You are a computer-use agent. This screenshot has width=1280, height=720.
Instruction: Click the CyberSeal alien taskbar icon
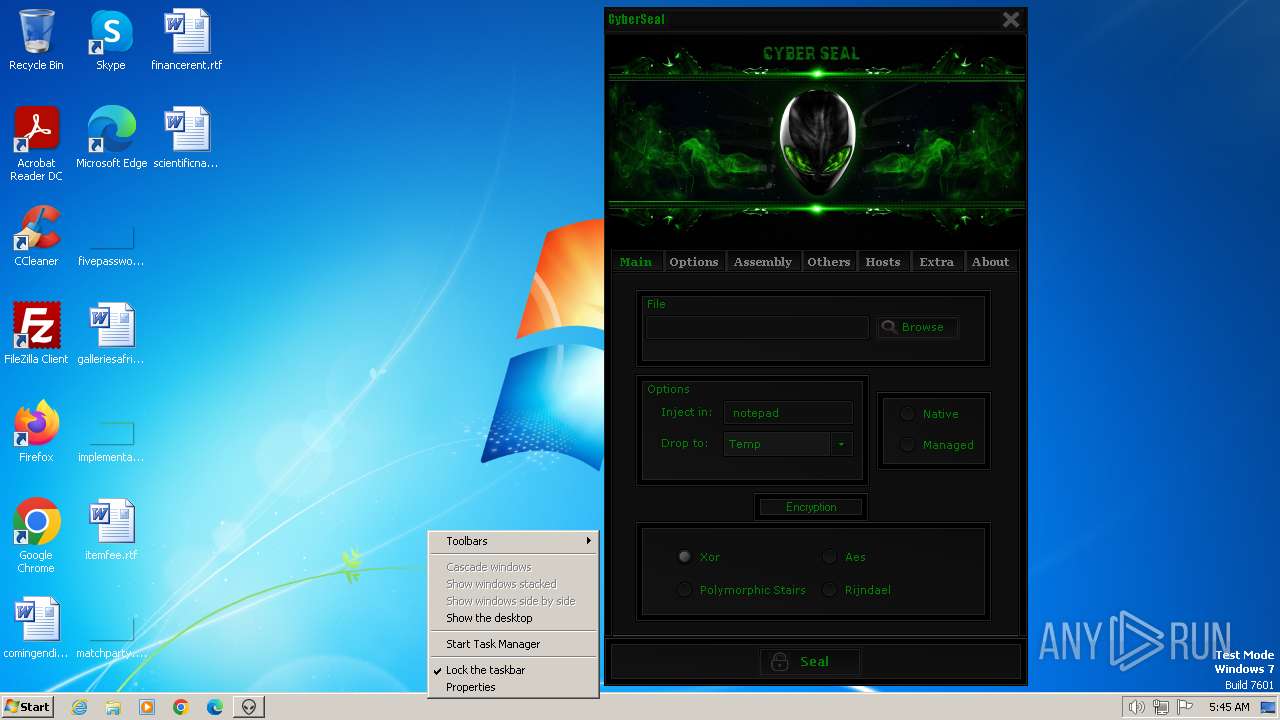point(249,707)
